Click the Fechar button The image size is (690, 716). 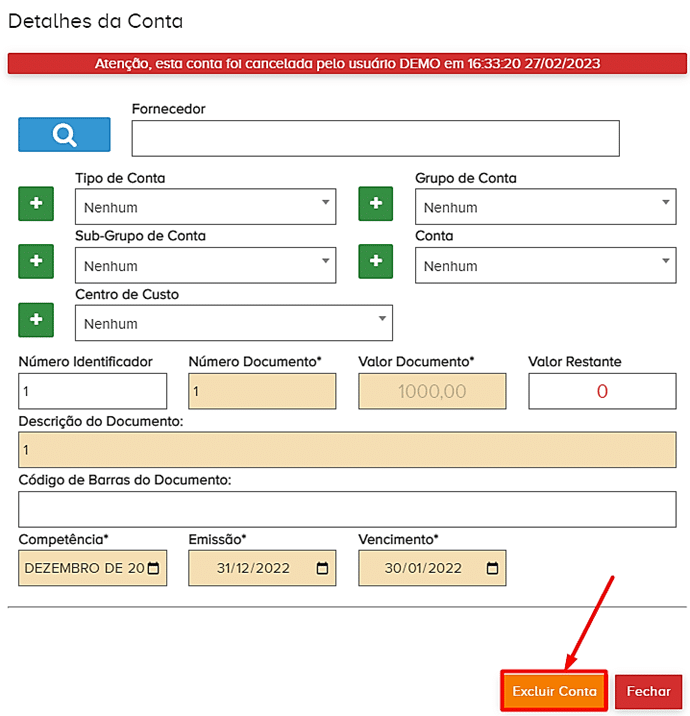(x=648, y=692)
